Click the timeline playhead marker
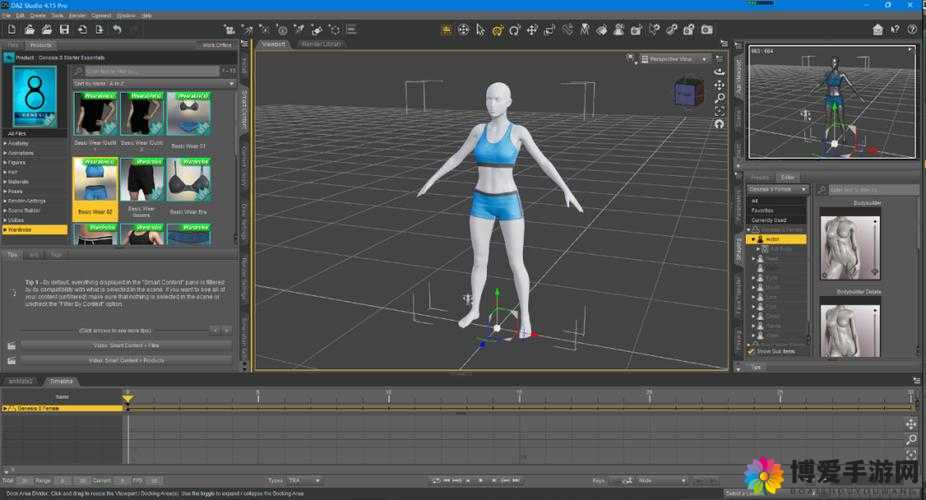The image size is (926, 500). [x=128, y=398]
